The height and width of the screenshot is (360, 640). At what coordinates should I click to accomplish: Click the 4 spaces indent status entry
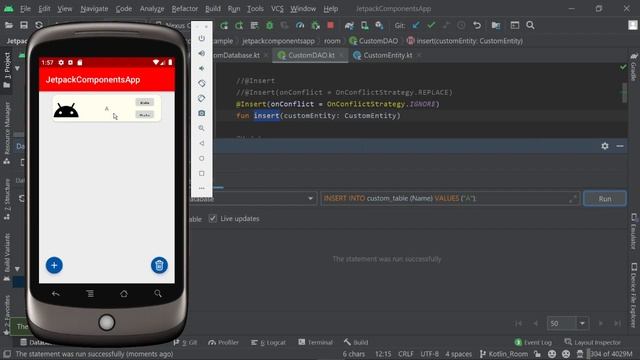coord(458,354)
